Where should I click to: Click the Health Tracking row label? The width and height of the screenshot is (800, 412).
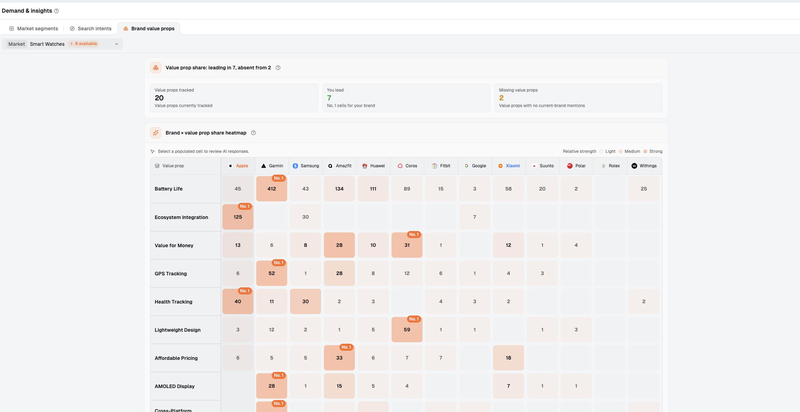coord(173,301)
